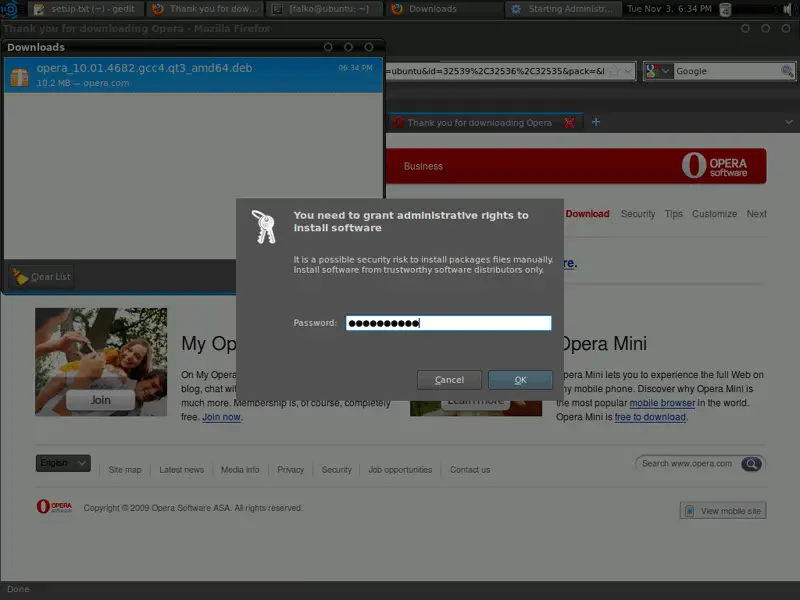Select the opera .deb package icon in Downloads
This screenshot has height=600, width=800.
pos(19,77)
